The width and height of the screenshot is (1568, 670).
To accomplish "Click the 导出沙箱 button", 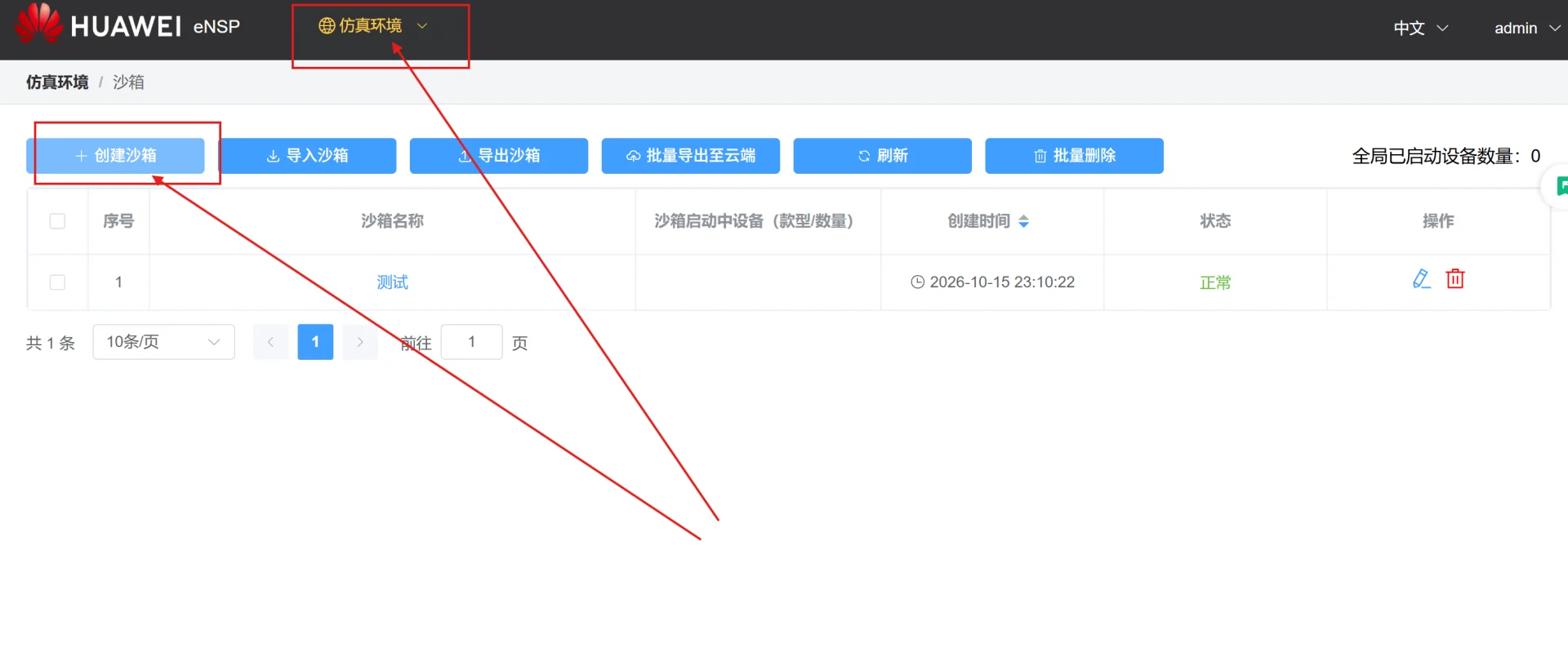I will point(499,156).
